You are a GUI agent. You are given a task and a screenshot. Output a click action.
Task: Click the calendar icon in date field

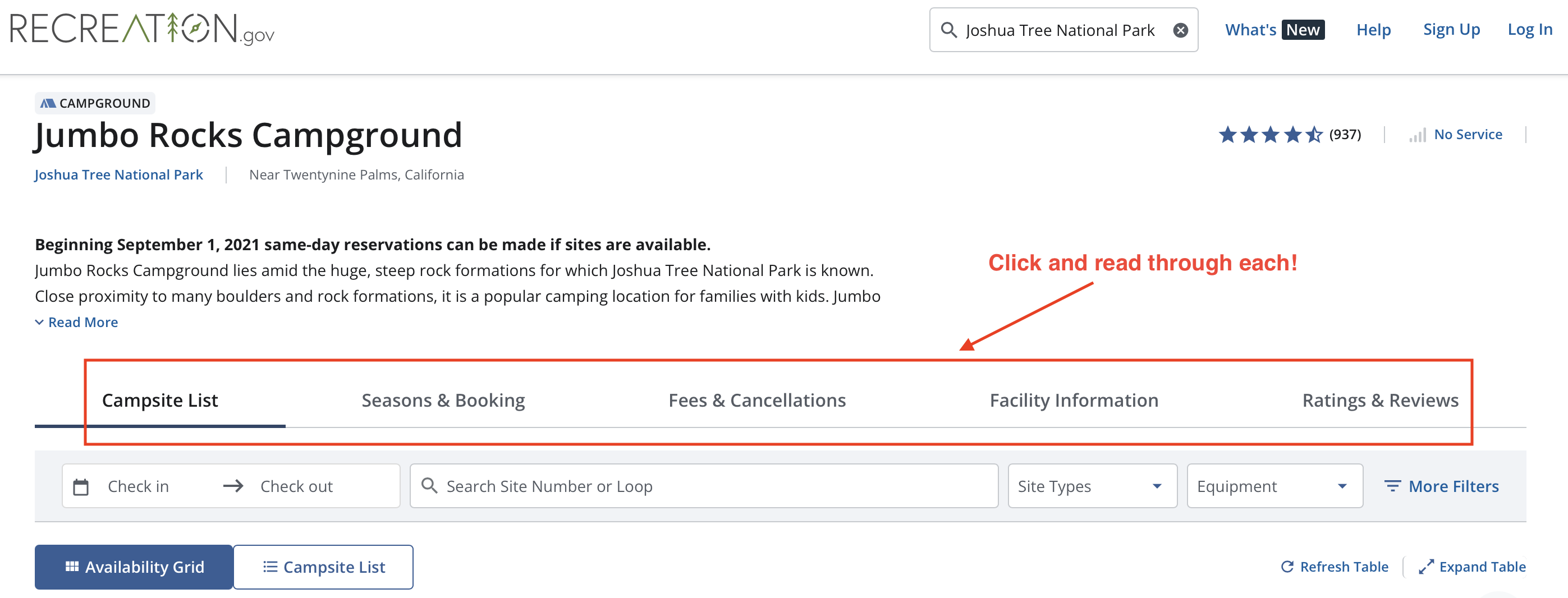pyautogui.click(x=81, y=487)
